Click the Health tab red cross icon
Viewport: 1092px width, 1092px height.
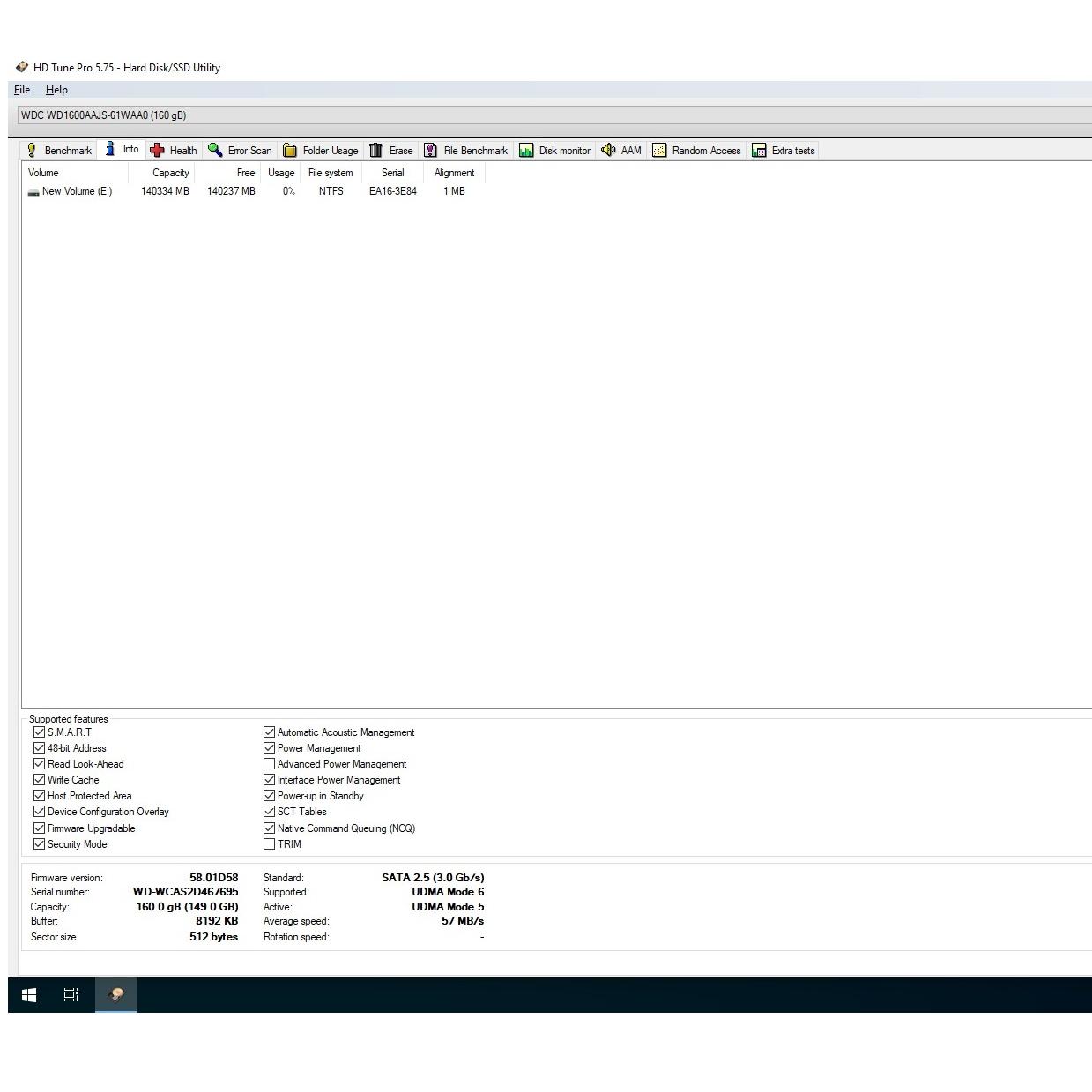click(x=157, y=151)
